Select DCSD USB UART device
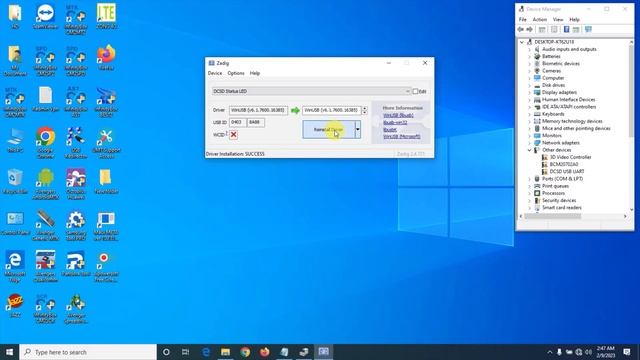Image resolution: width=640 pixels, height=360 pixels. click(567, 172)
